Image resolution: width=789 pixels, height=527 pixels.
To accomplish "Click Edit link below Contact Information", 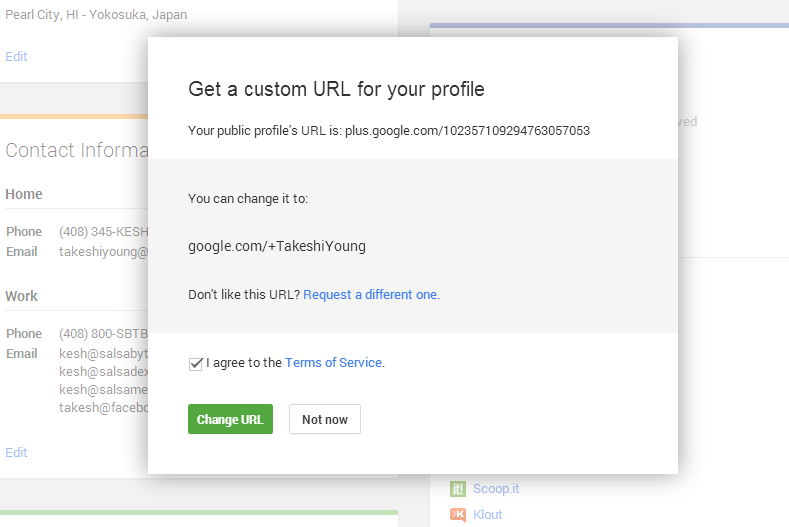I will tap(16, 453).
